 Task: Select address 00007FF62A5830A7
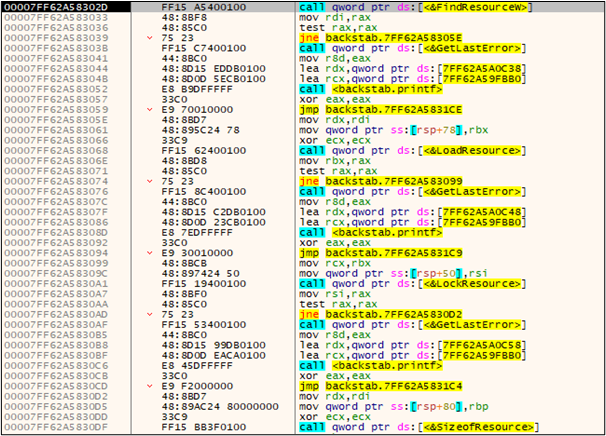pyautogui.click(x=56, y=294)
